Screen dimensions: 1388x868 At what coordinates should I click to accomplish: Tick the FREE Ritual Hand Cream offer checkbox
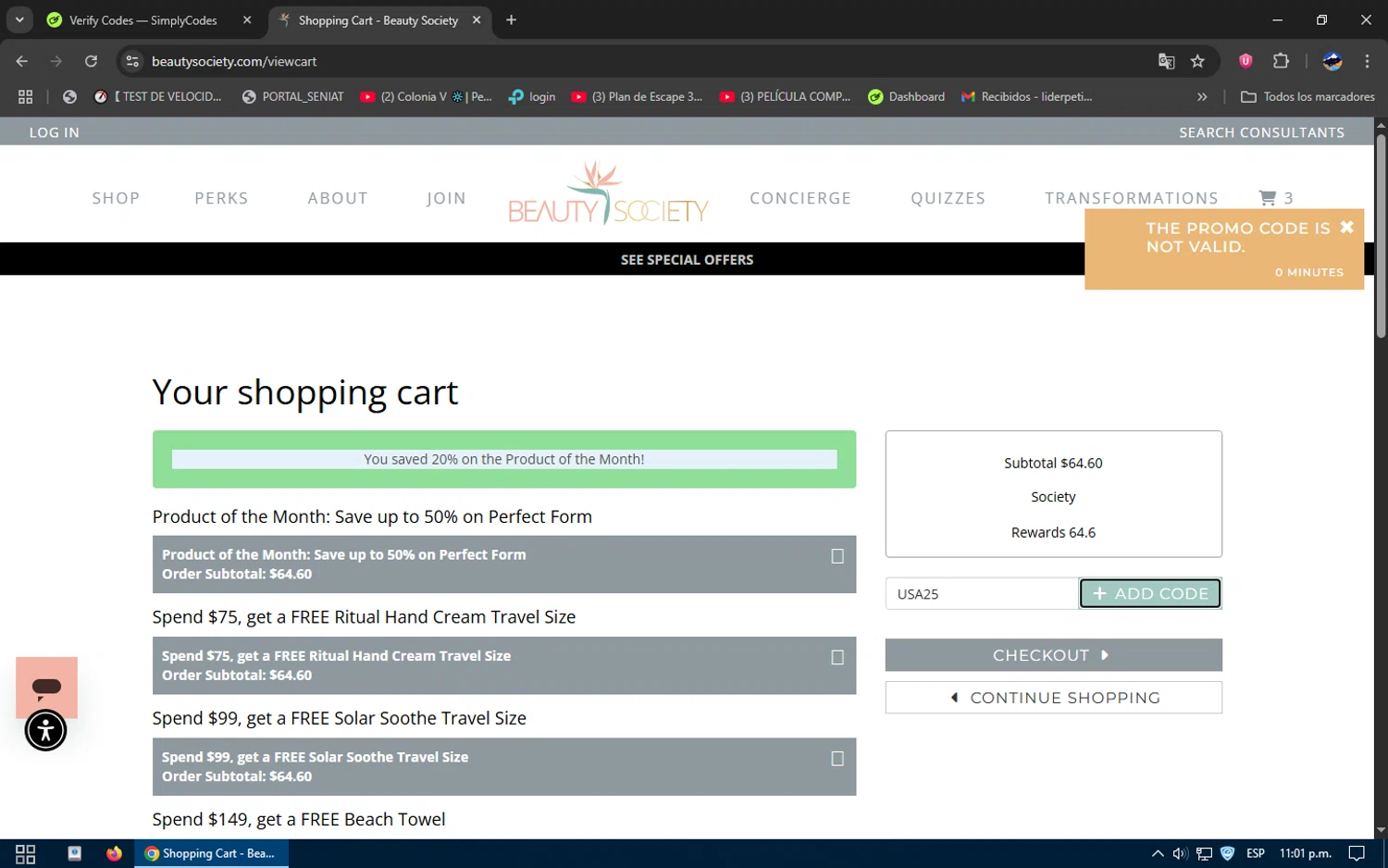(837, 657)
